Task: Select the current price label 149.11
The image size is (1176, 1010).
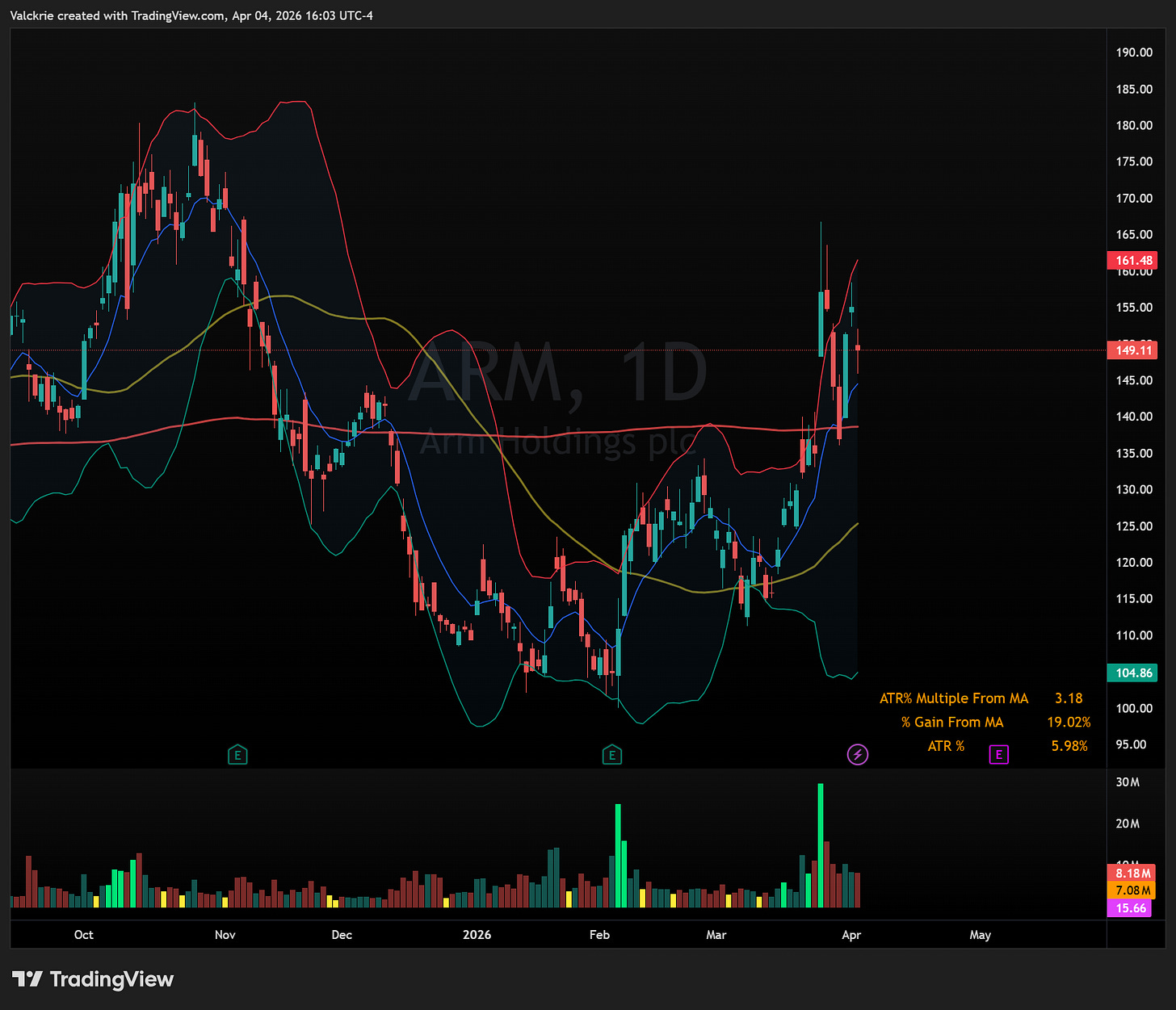Action: pyautogui.click(x=1134, y=350)
